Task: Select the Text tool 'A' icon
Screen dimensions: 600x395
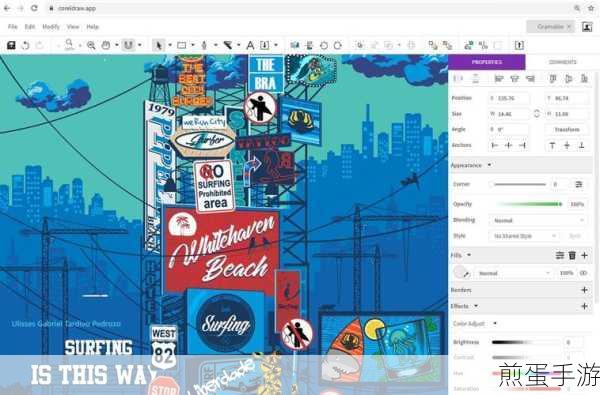Action: (x=250, y=45)
